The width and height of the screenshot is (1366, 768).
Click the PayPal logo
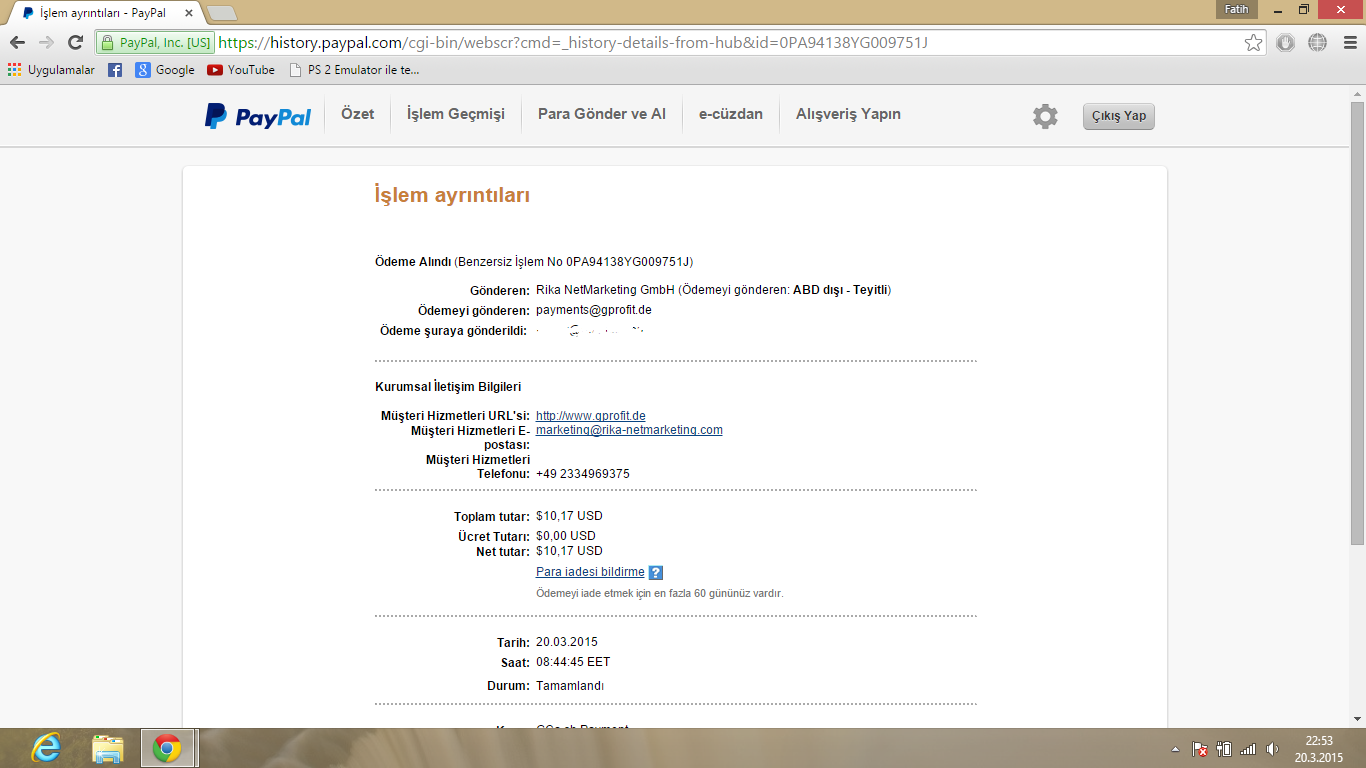[x=258, y=116]
